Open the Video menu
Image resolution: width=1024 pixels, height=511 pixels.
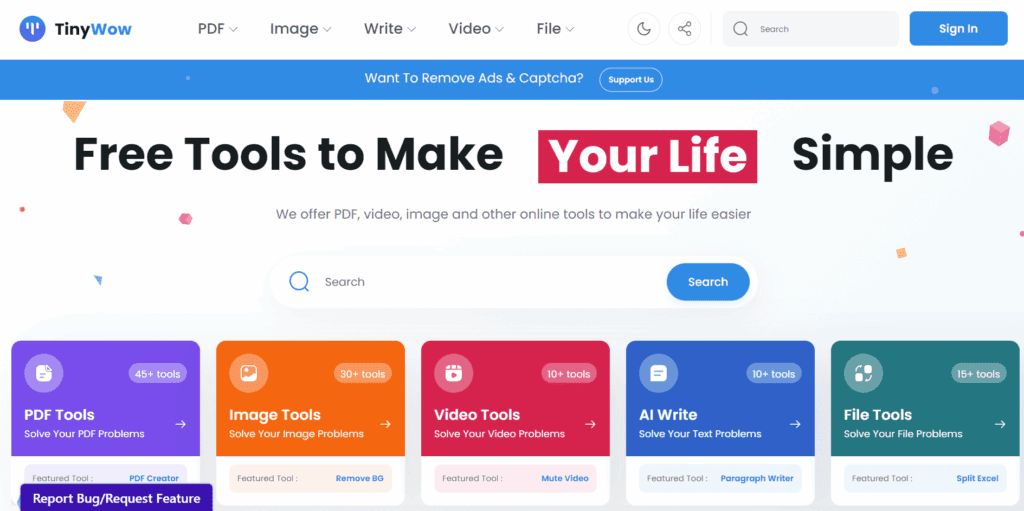(x=476, y=29)
